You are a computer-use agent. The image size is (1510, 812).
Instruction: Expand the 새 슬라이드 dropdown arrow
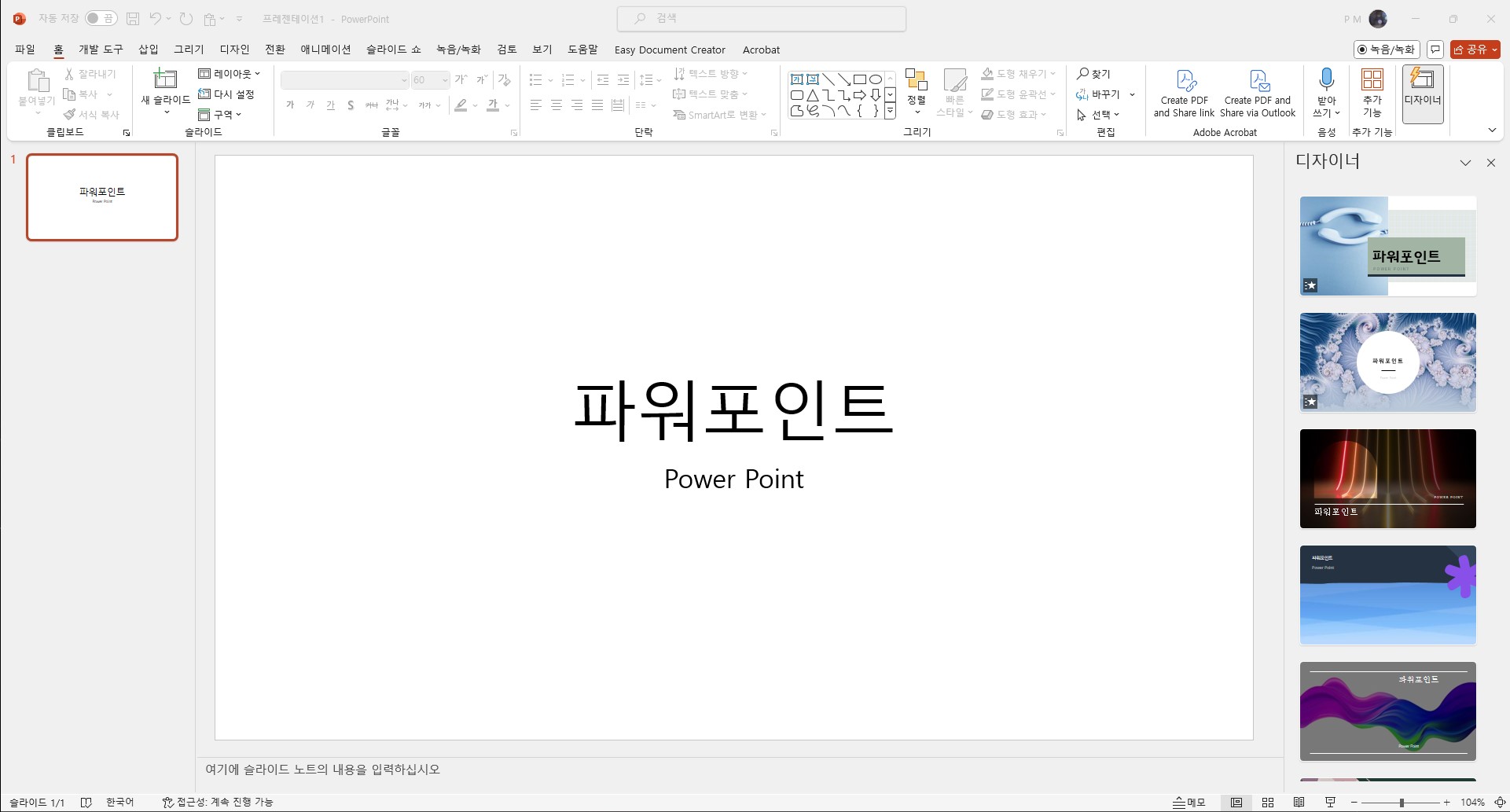pyautogui.click(x=166, y=112)
